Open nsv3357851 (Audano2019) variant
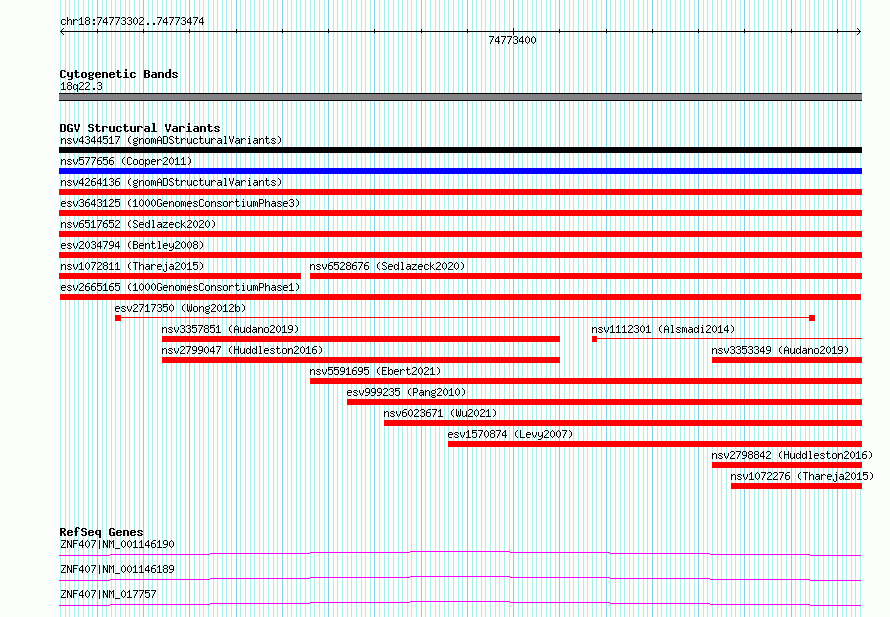Viewport: 890px width, 617px height. click(230, 329)
